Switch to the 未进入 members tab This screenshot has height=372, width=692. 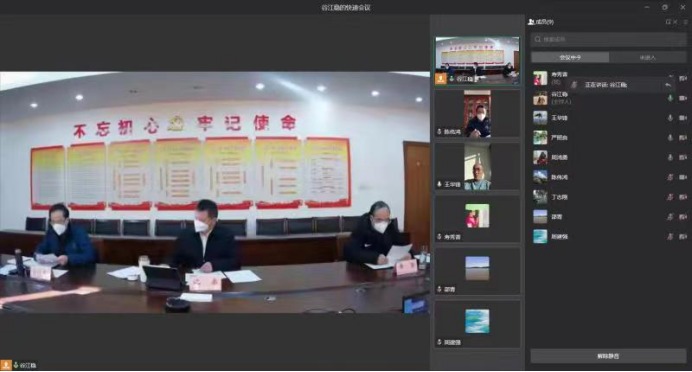coord(647,57)
